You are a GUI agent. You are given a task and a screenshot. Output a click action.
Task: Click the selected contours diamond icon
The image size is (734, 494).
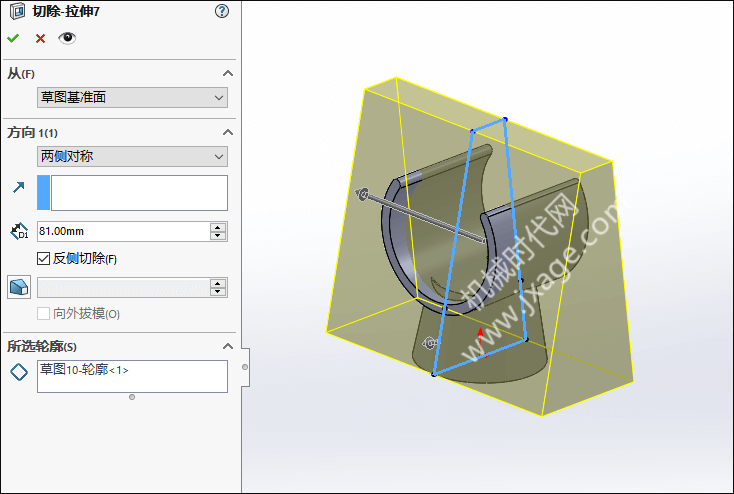pos(19,372)
